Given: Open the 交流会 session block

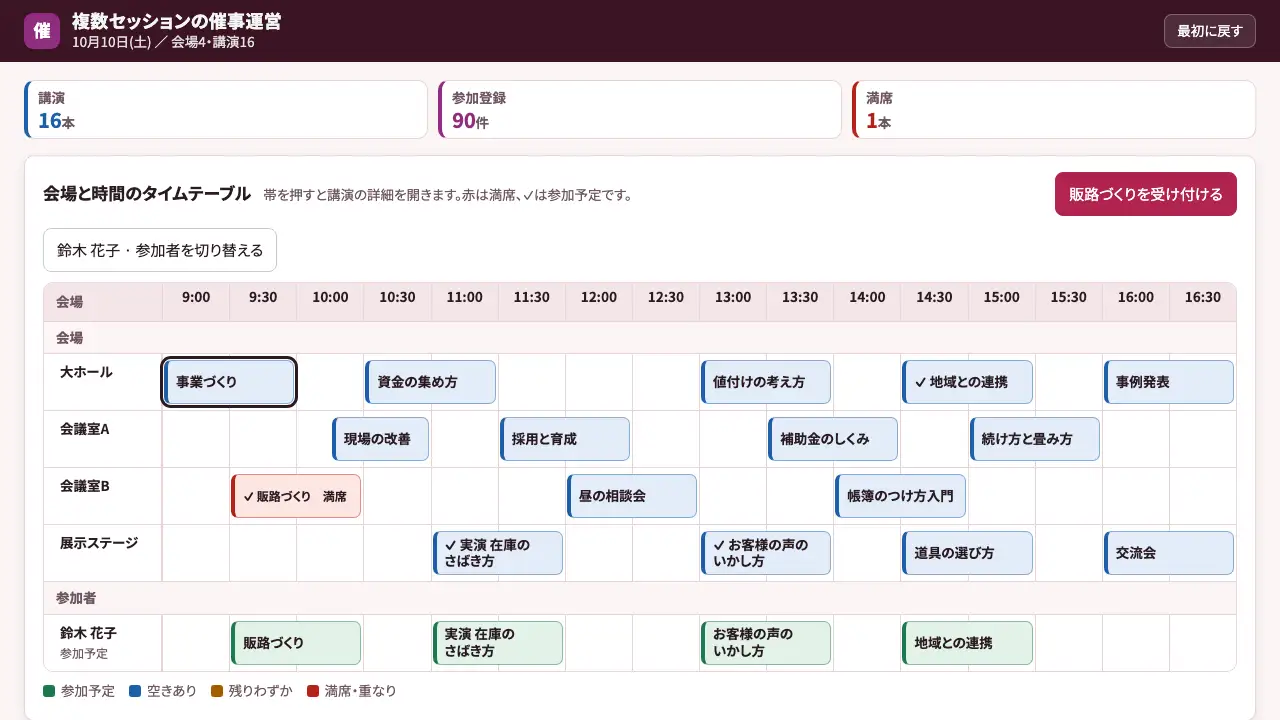Looking at the screenshot, I should pyautogui.click(x=1168, y=553).
